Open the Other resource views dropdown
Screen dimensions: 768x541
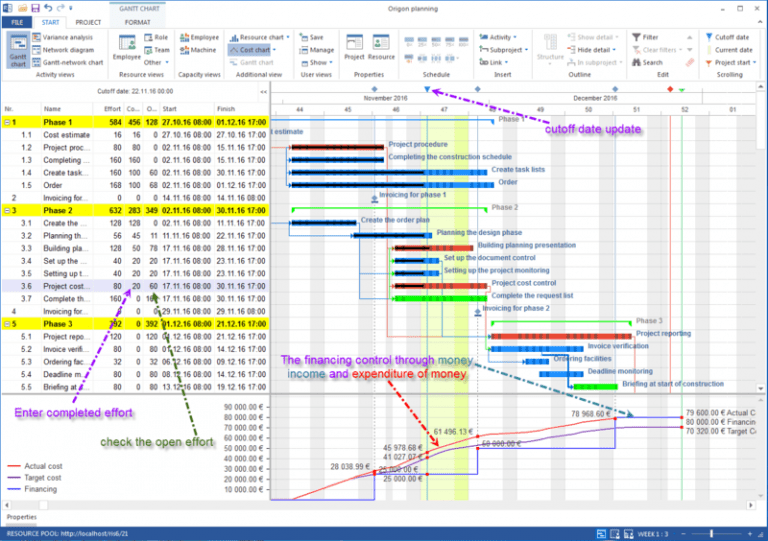156,63
